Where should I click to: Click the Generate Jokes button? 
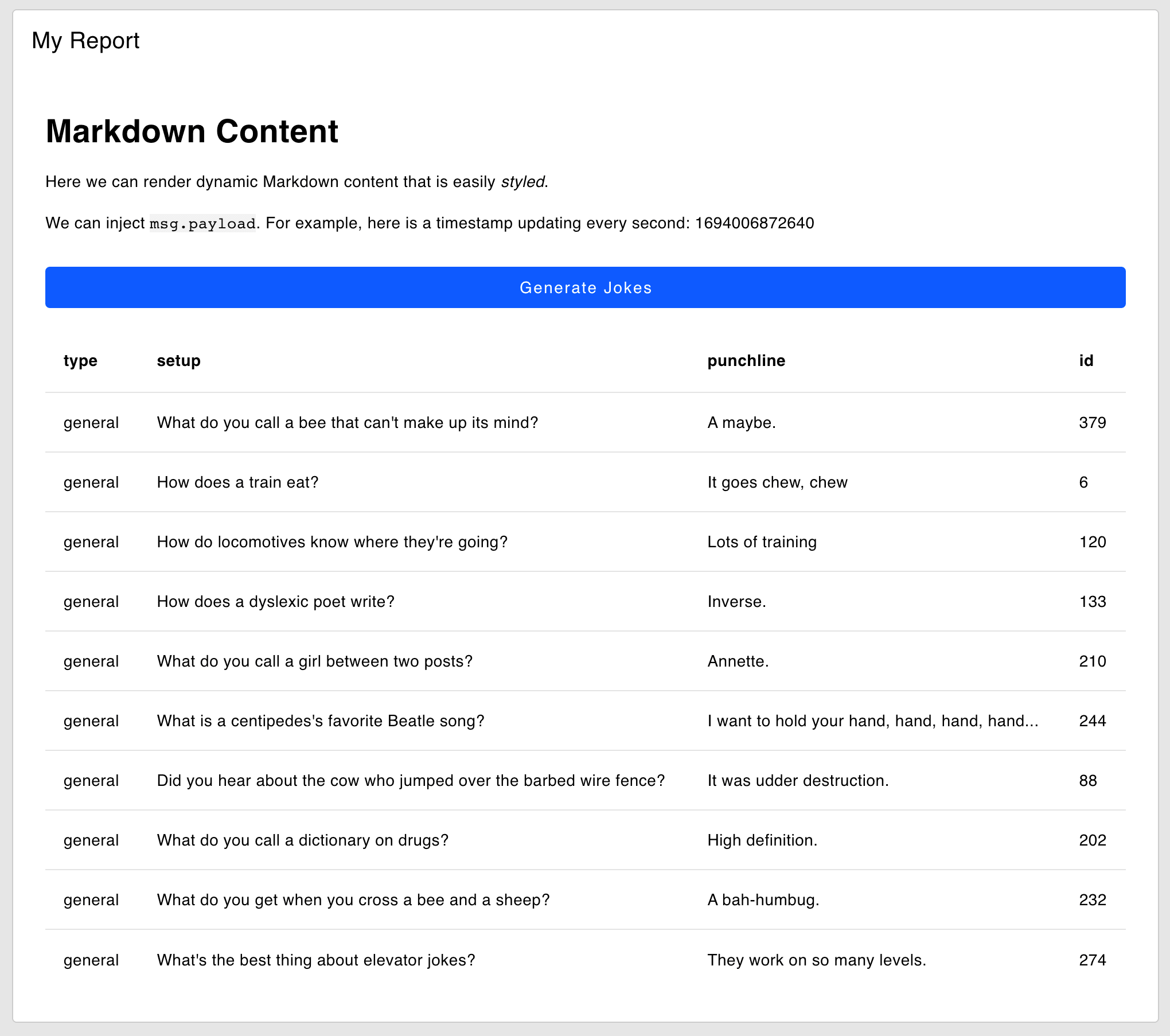(585, 287)
